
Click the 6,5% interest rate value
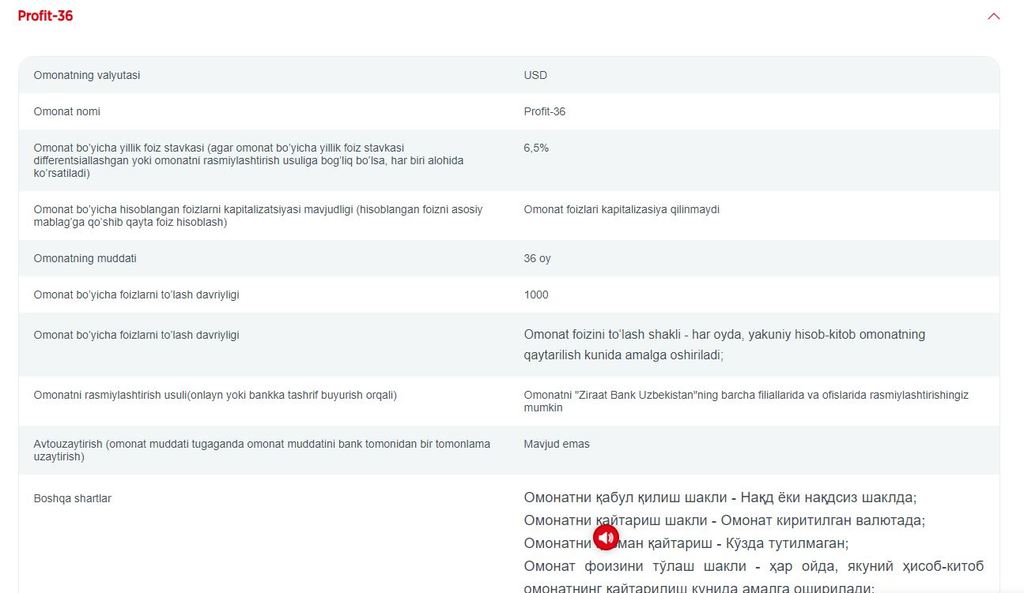(x=536, y=148)
